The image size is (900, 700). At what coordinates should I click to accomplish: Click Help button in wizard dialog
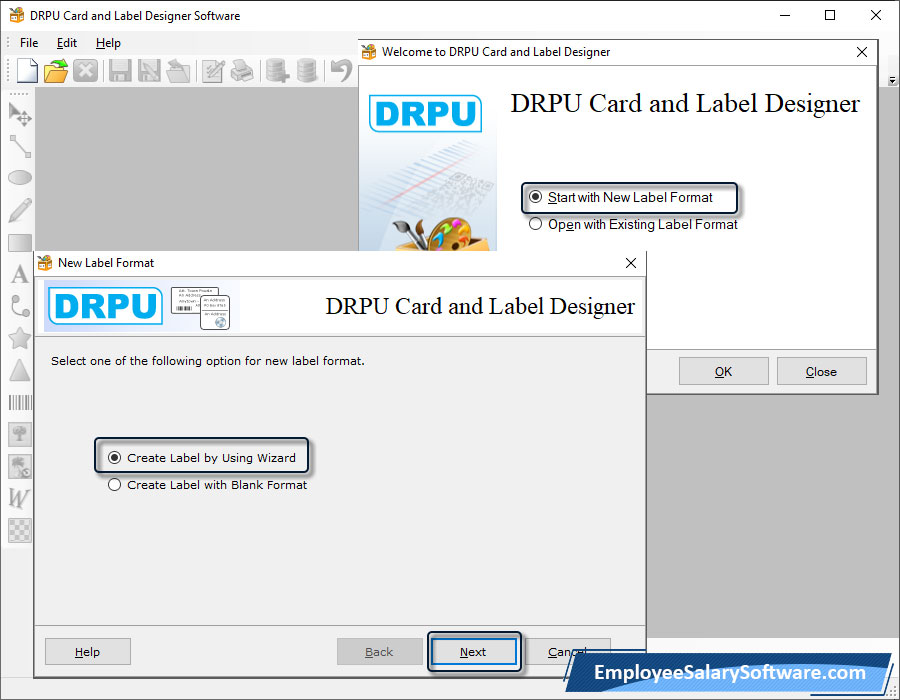pyautogui.click(x=88, y=652)
